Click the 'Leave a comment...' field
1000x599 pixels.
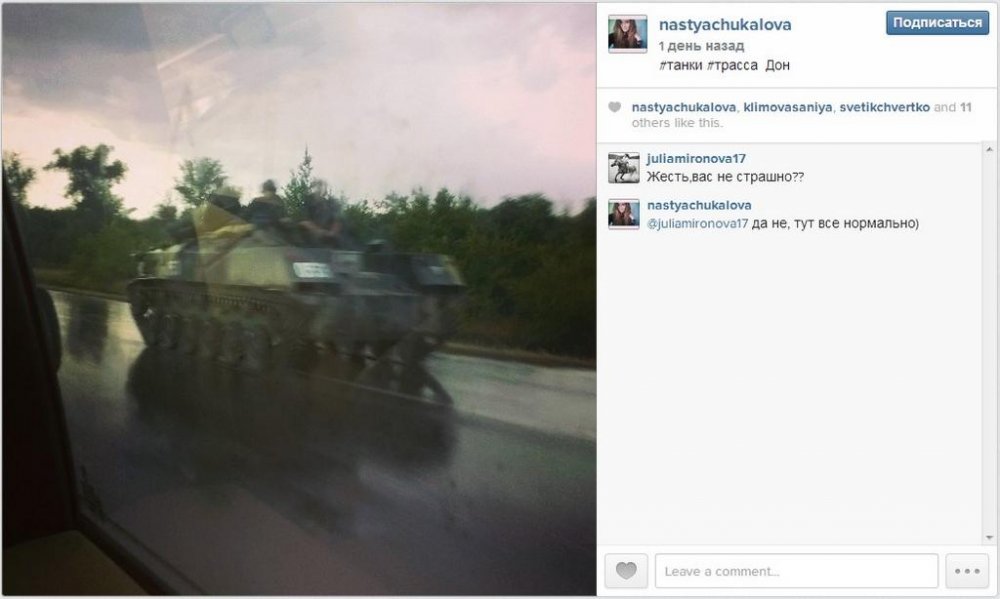(x=797, y=570)
